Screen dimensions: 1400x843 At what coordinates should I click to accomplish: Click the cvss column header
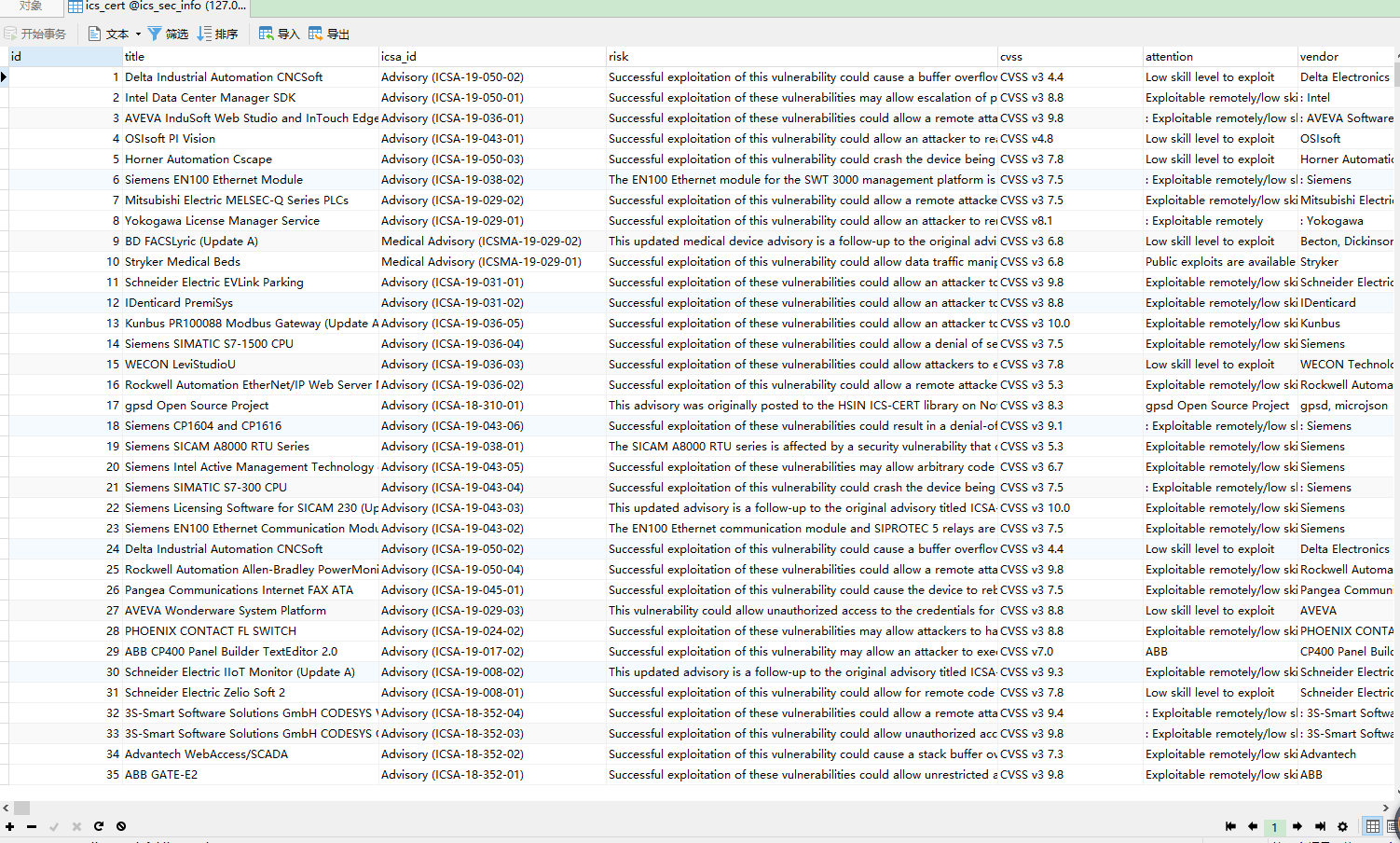pyautogui.click(x=1070, y=57)
